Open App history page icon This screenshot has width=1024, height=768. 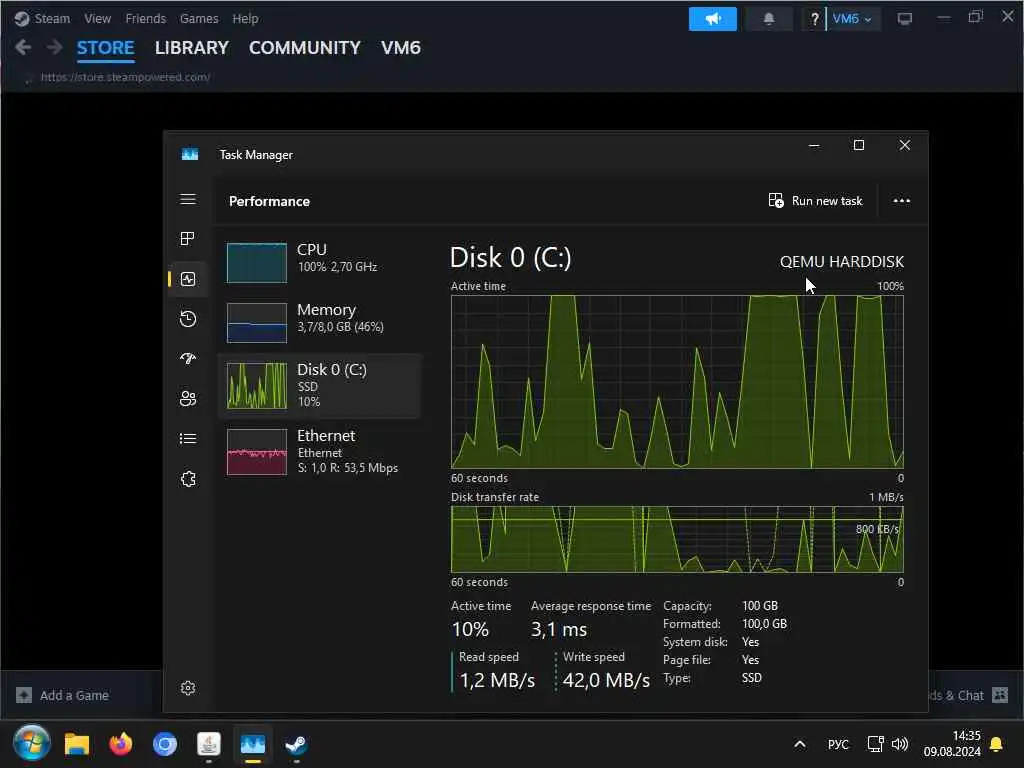(x=188, y=319)
